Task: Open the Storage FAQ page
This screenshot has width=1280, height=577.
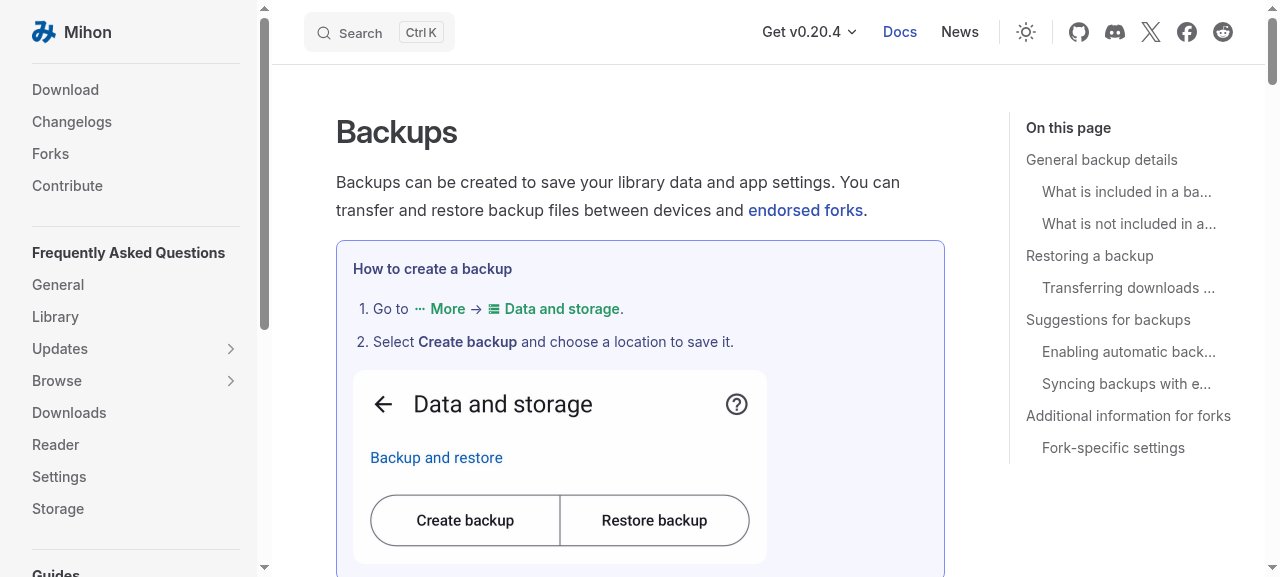Action: (x=58, y=509)
